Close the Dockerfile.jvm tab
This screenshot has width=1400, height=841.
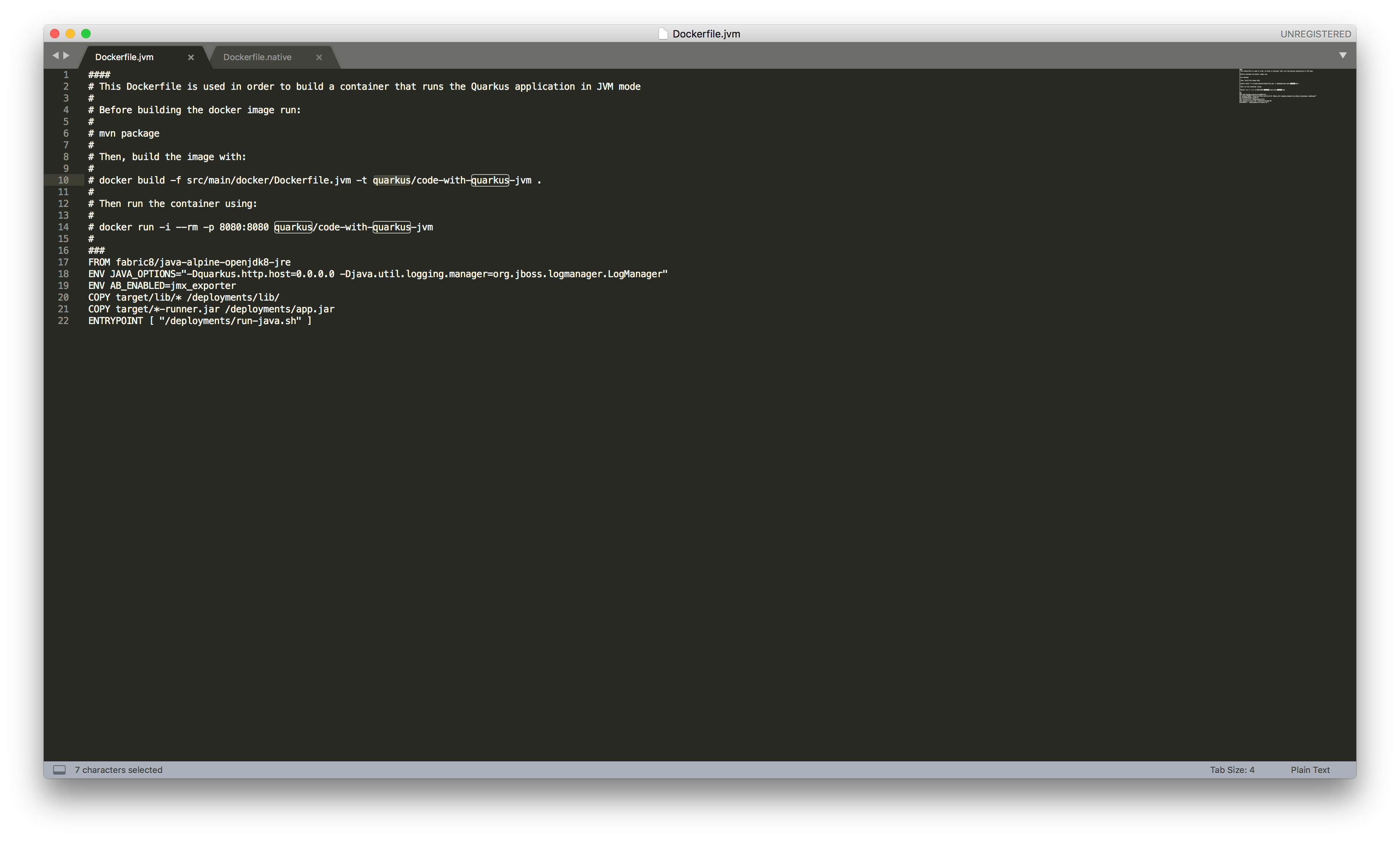point(191,57)
